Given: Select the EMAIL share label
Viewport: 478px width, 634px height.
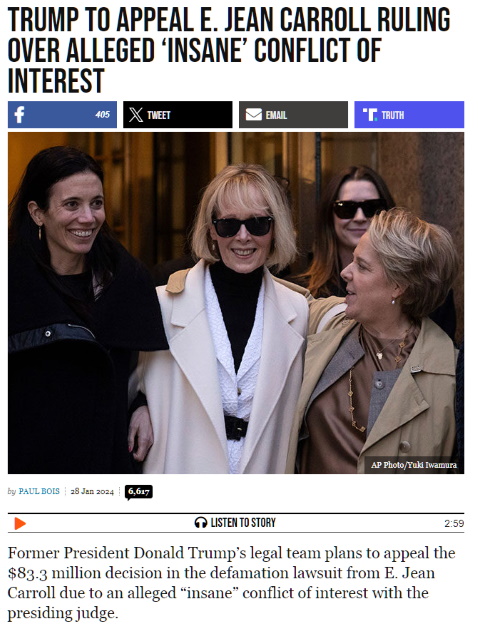Looking at the screenshot, I should (x=276, y=115).
